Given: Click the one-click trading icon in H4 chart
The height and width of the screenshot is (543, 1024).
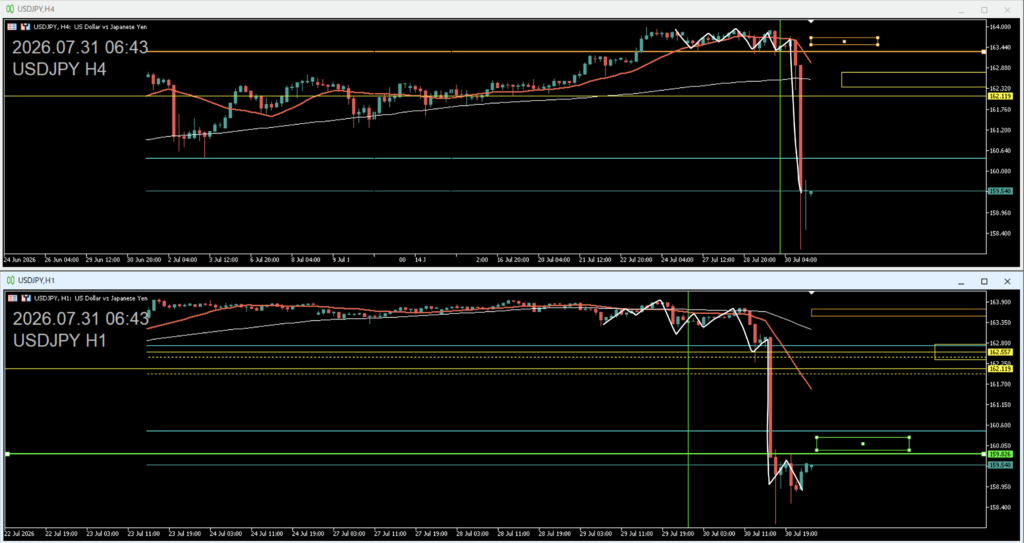Looking at the screenshot, I should coord(25,27).
